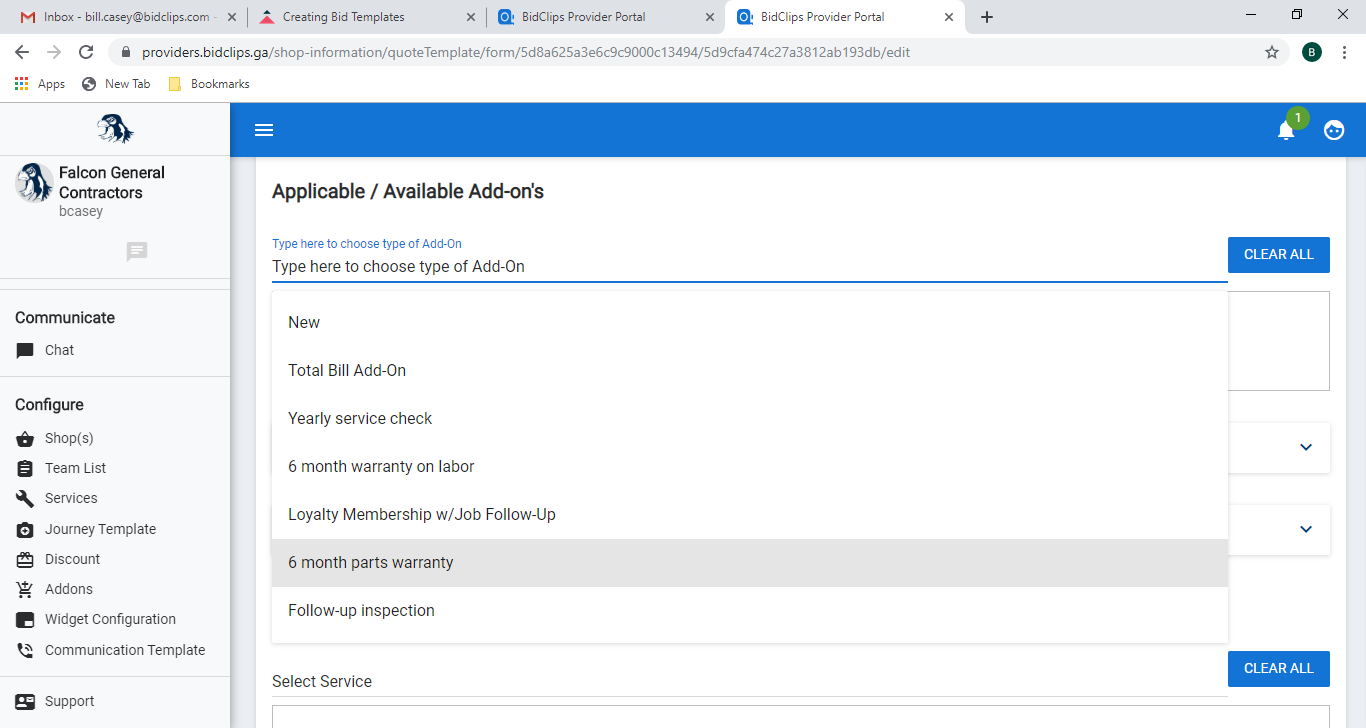Screen dimensions: 1366x728
Task: Open the New Tab bookmark
Action: click(116, 84)
